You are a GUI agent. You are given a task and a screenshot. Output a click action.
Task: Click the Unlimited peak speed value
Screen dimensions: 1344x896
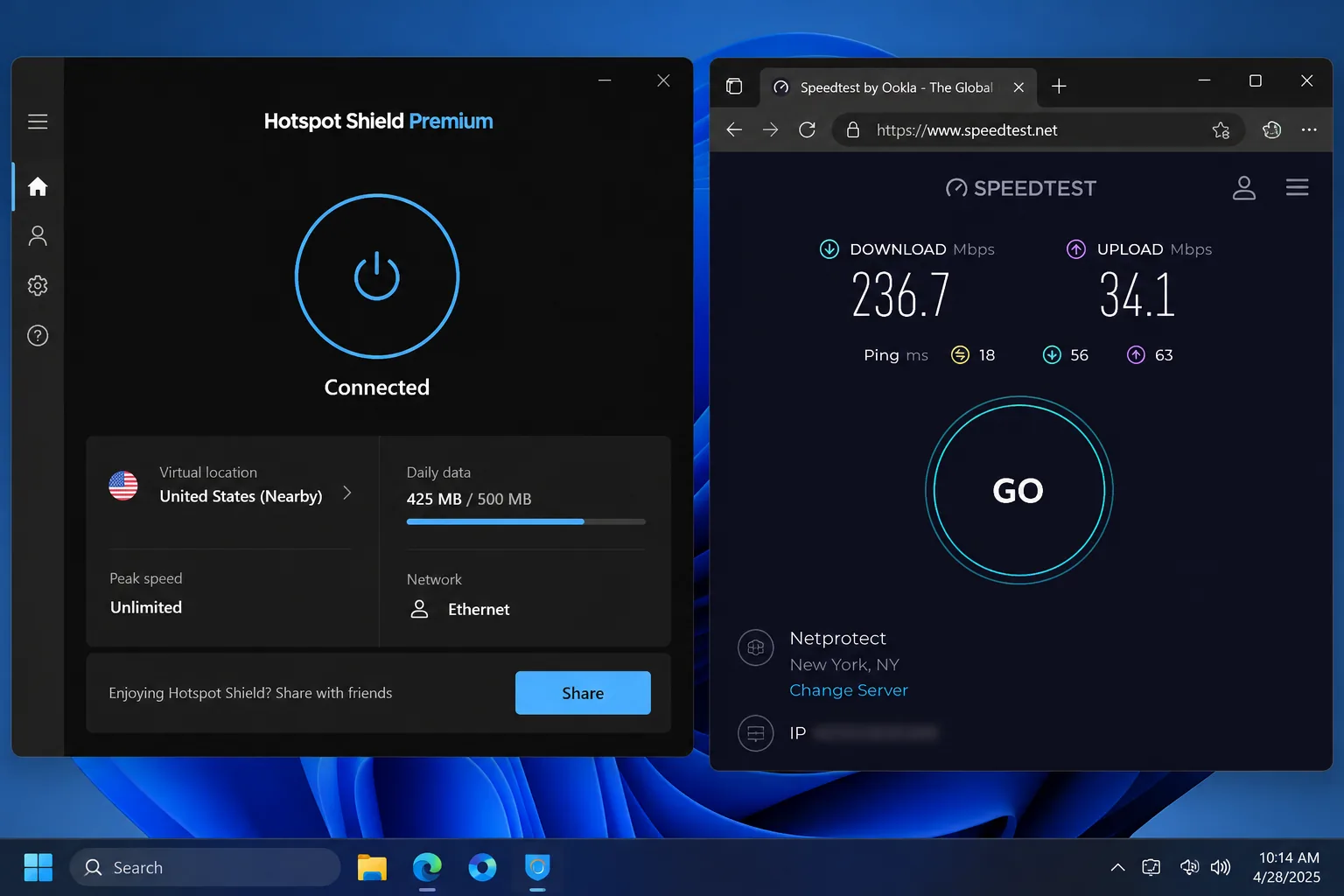click(146, 607)
